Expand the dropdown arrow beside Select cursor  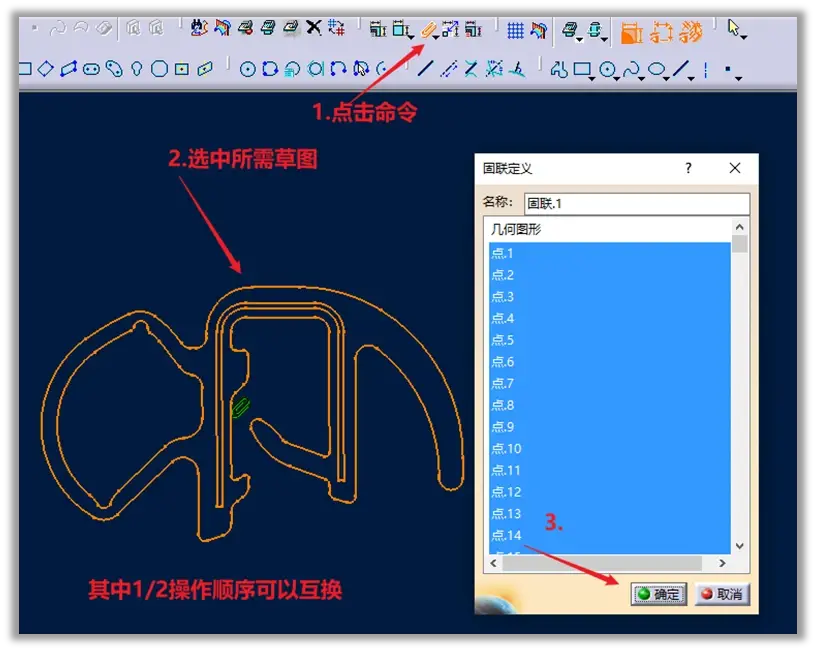click(744, 37)
